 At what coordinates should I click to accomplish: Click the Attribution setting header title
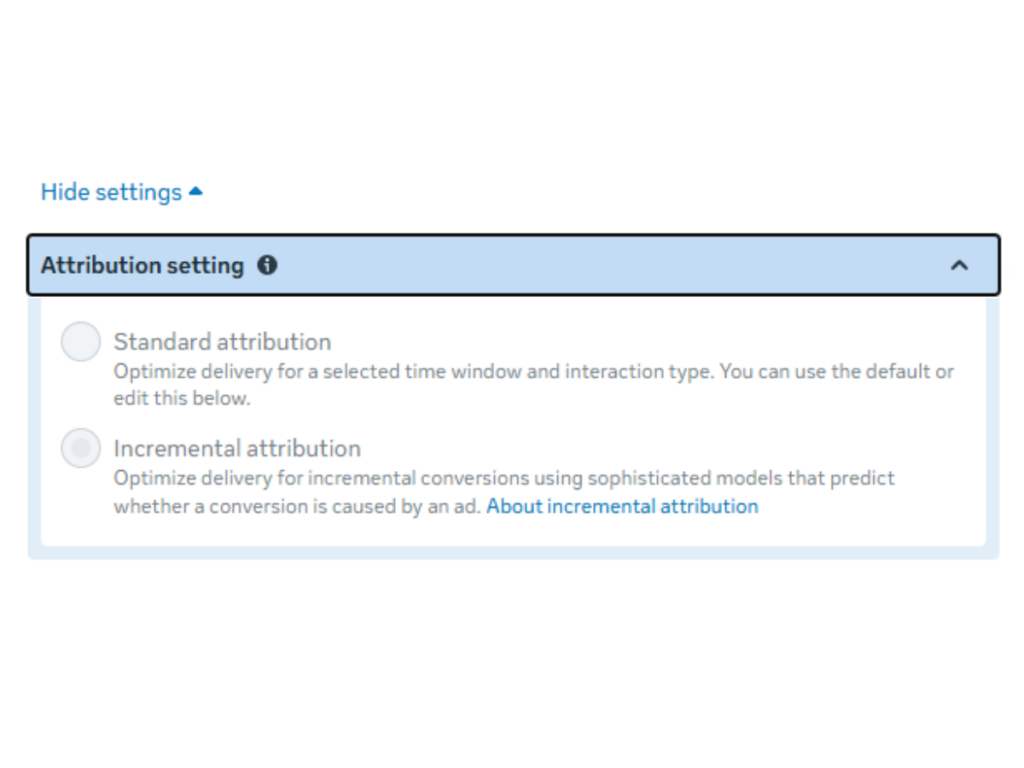(142, 265)
